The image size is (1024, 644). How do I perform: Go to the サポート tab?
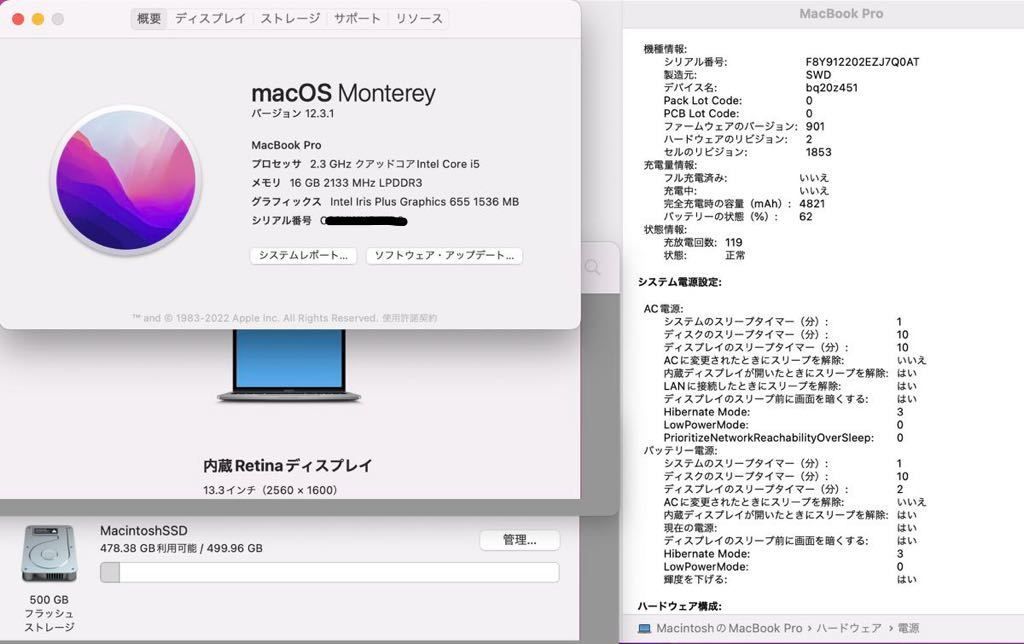(x=357, y=19)
